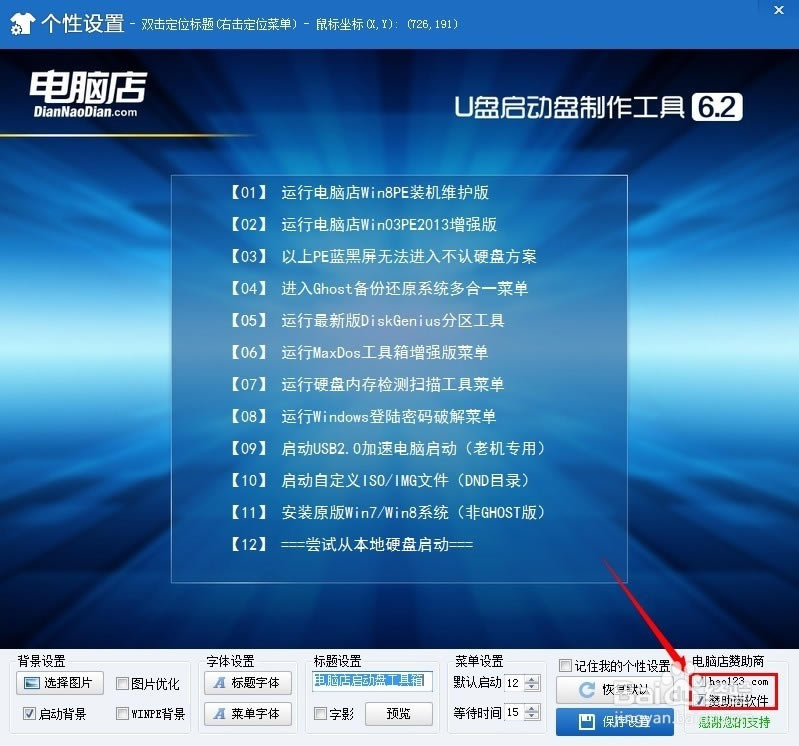Select menu item 08 Windows登陆密码破解

pyautogui.click(x=362, y=416)
